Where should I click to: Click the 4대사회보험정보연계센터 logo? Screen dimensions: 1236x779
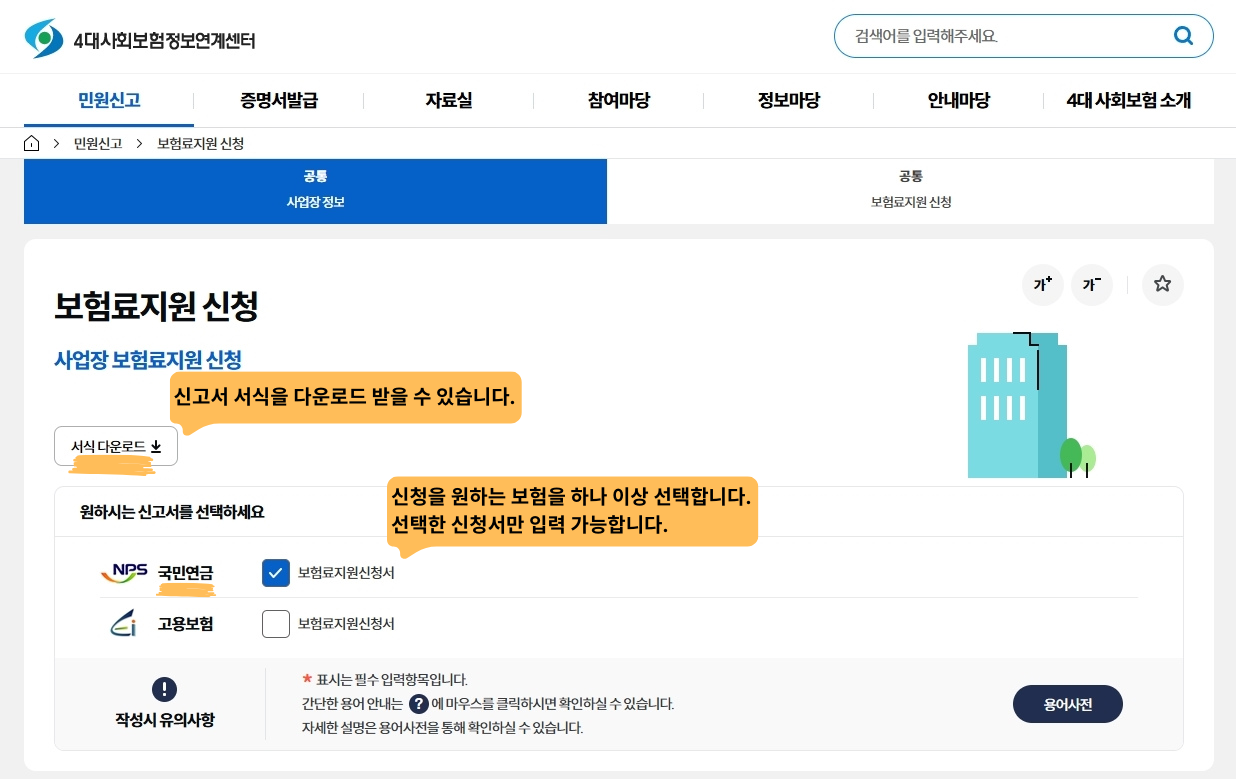[140, 39]
